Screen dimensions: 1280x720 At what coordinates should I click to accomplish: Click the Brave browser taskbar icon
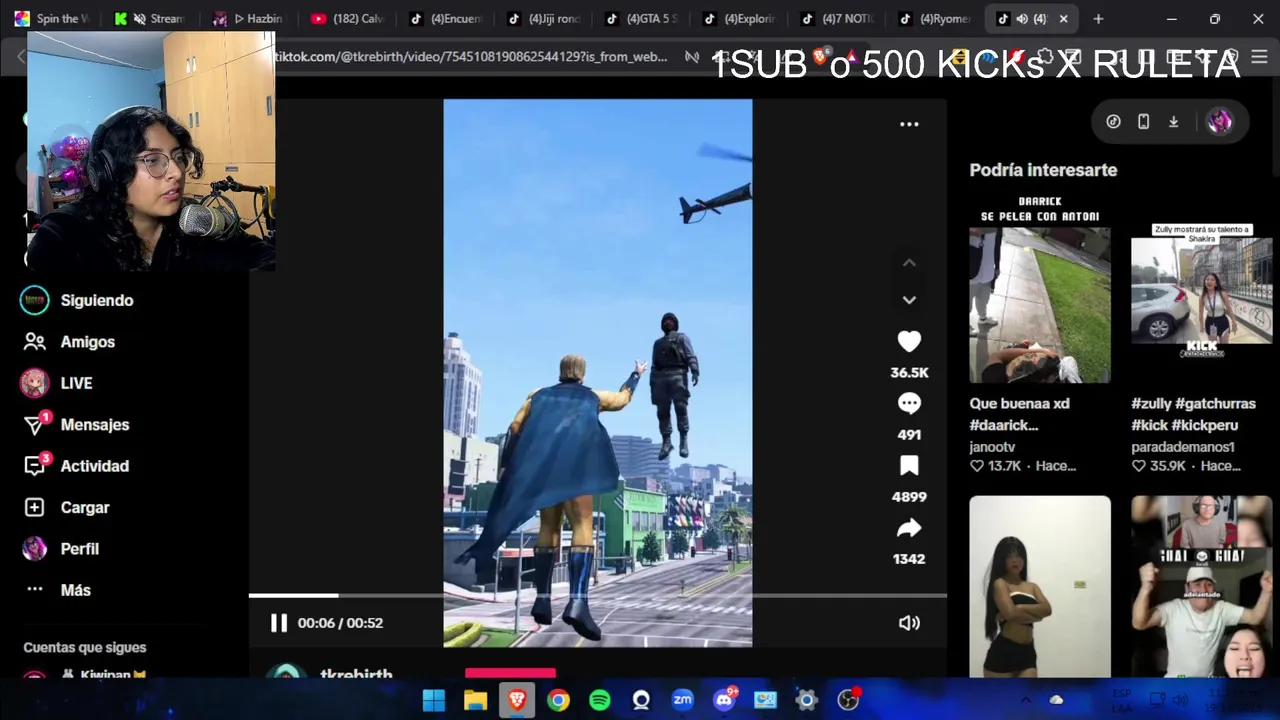pyautogui.click(x=517, y=700)
